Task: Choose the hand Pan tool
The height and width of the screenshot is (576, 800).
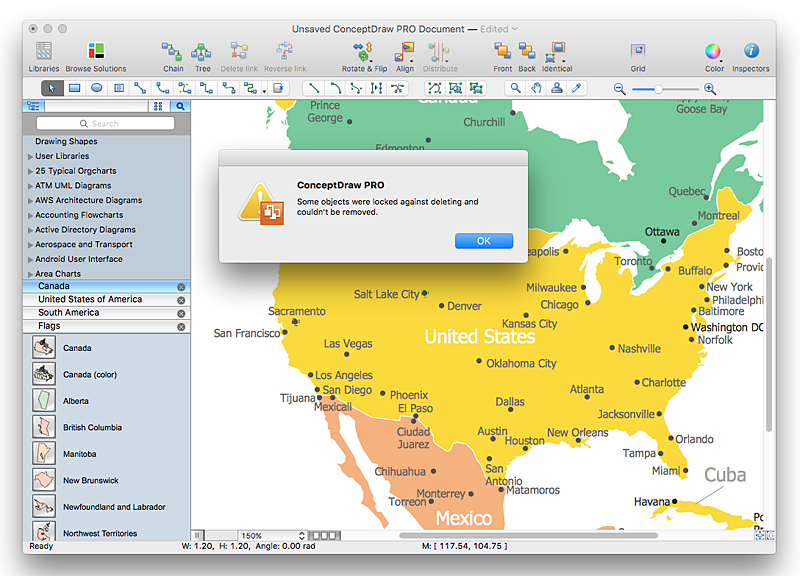Action: coord(536,88)
